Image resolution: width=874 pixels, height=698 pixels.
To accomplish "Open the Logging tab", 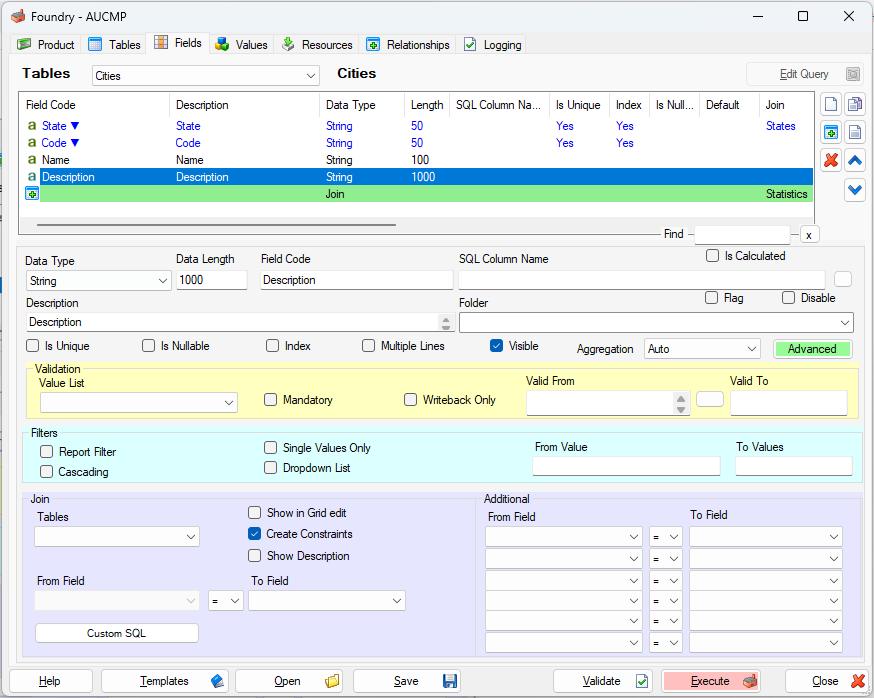I will point(492,45).
